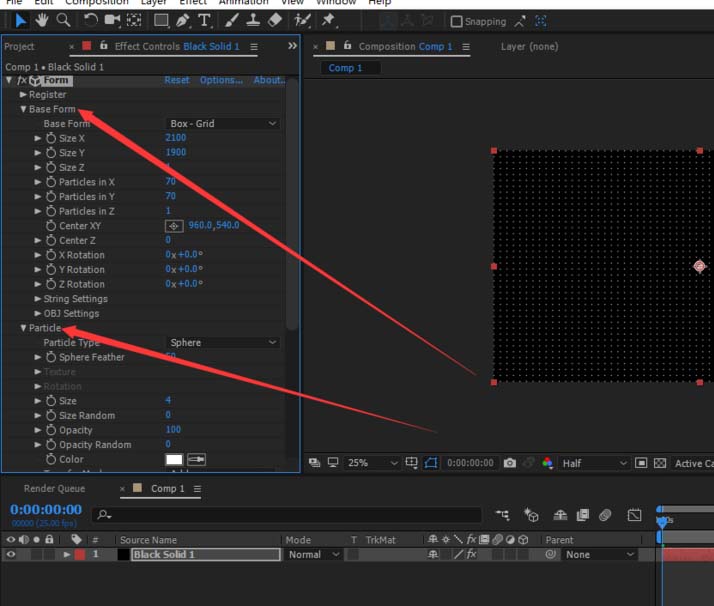Hide the Black Solid 1 layer
Viewport: 714px width, 606px height.
(12, 554)
